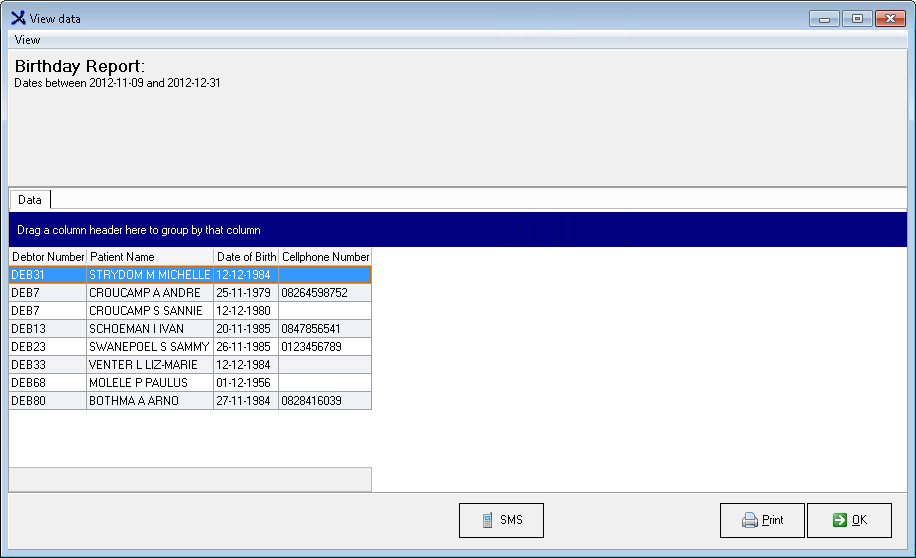916x558 pixels.
Task: Maximize the View data window
Action: [857, 19]
